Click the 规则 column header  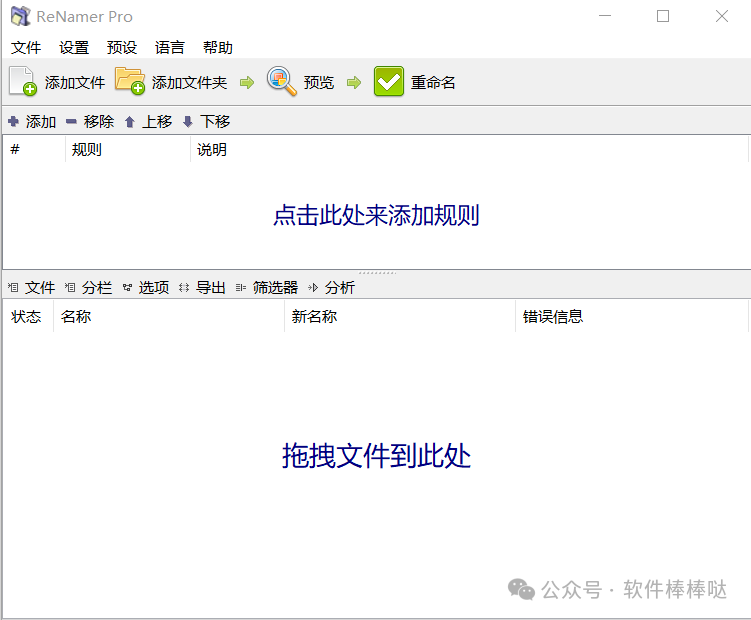pyautogui.click(x=128, y=149)
